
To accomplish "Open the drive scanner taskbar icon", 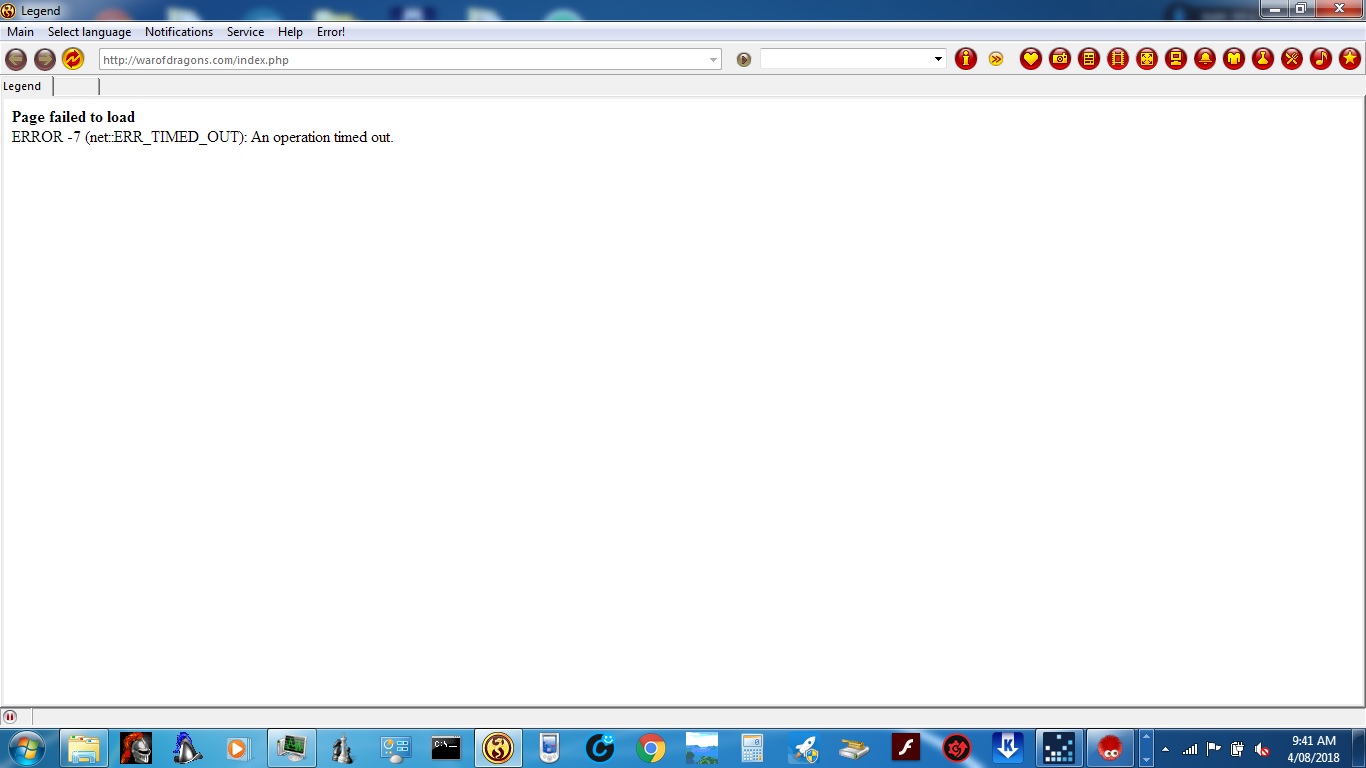I will pyautogui.click(x=855, y=748).
